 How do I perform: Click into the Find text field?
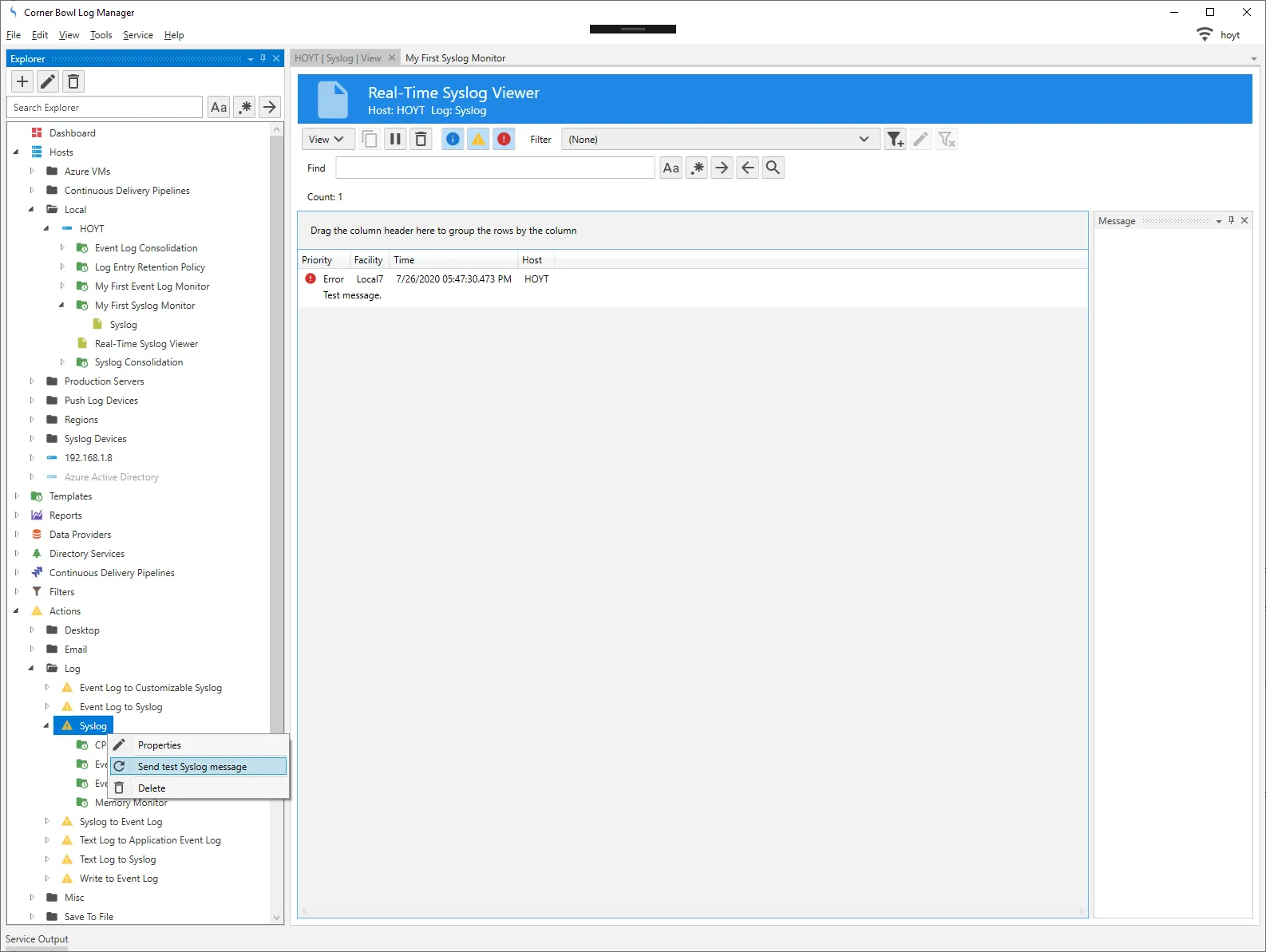(x=495, y=168)
